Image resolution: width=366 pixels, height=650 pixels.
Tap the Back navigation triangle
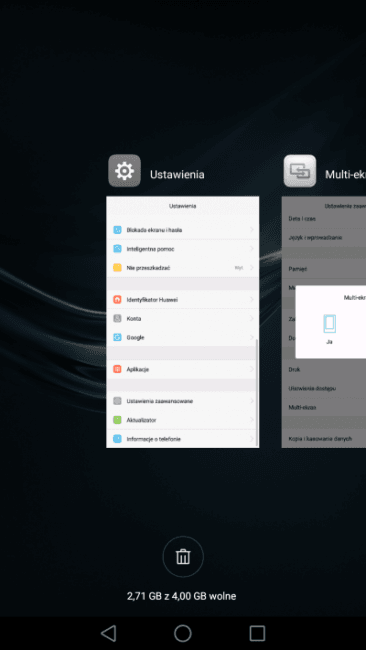109,633
